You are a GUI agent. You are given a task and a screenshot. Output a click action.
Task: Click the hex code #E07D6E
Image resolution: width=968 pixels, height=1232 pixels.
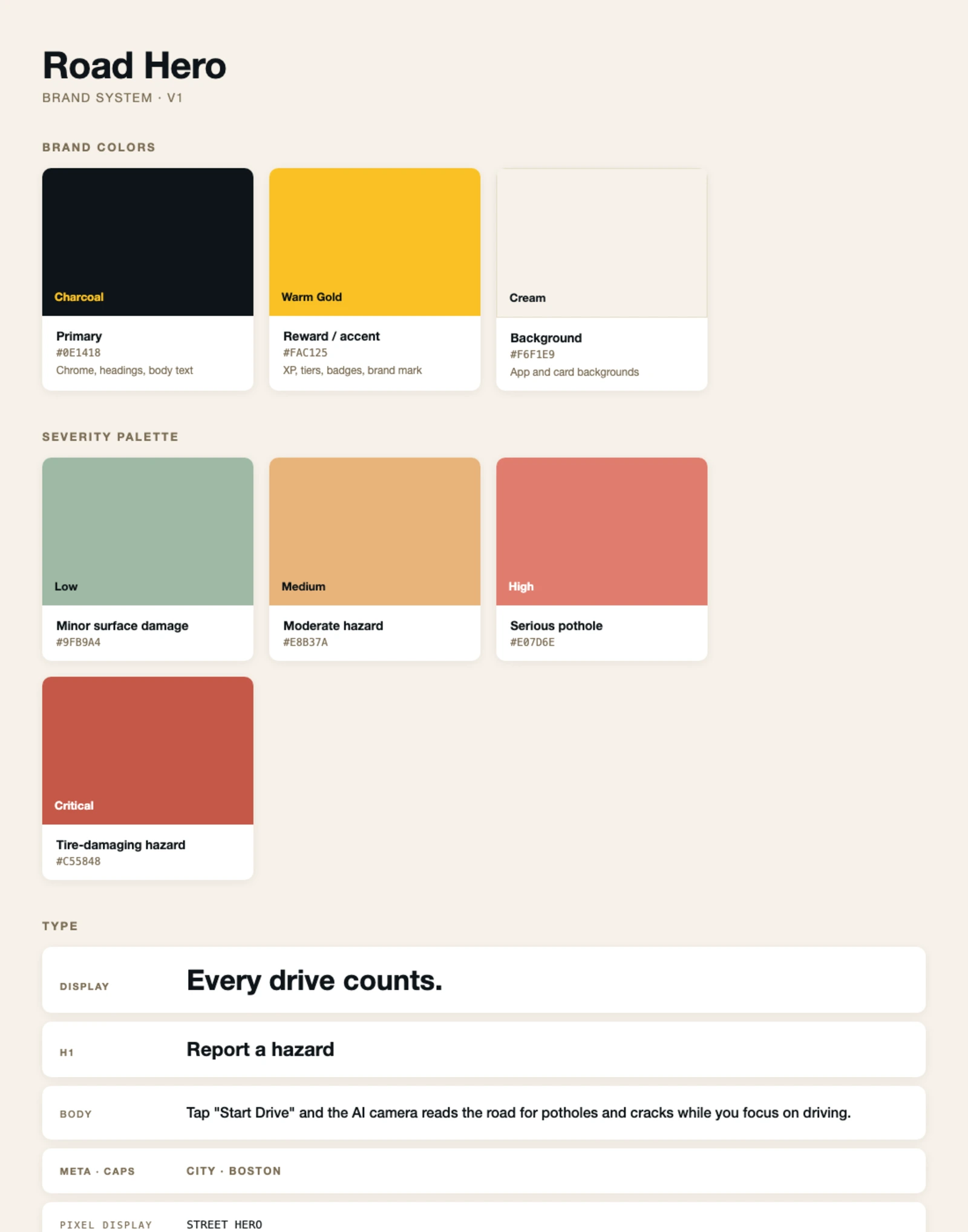[x=532, y=642]
